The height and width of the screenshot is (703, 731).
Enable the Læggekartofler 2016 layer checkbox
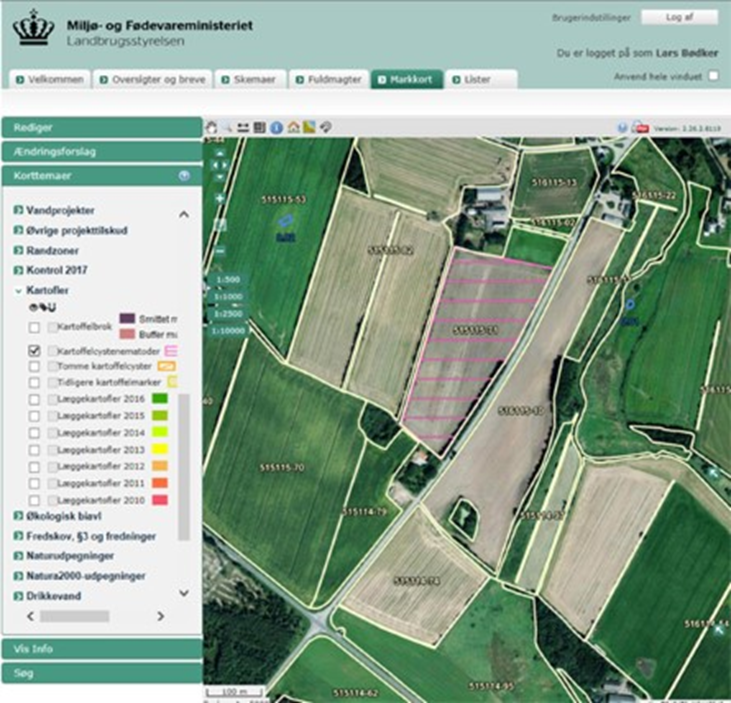point(35,399)
